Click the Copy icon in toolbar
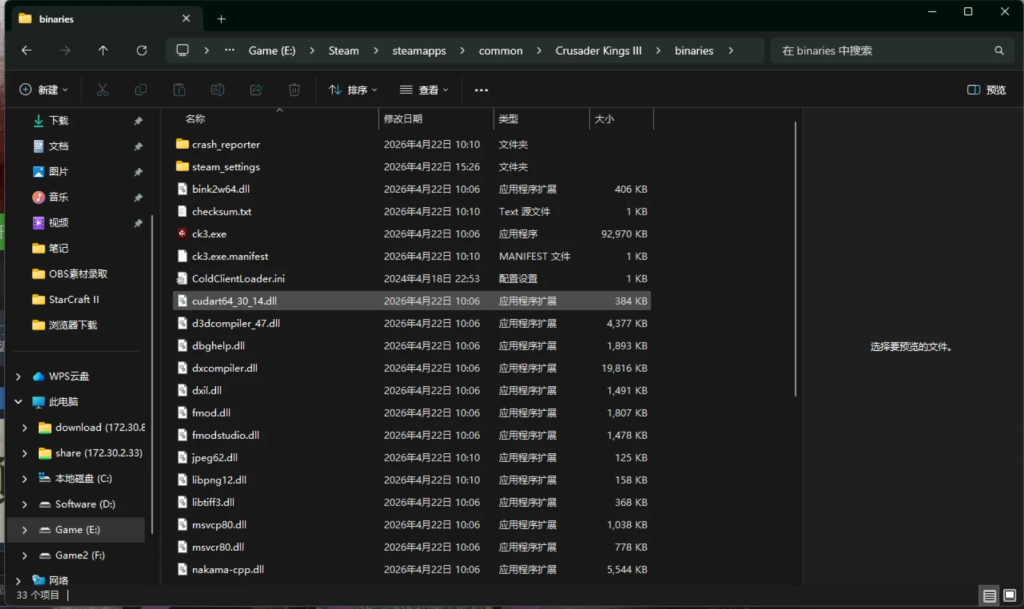 click(x=141, y=90)
